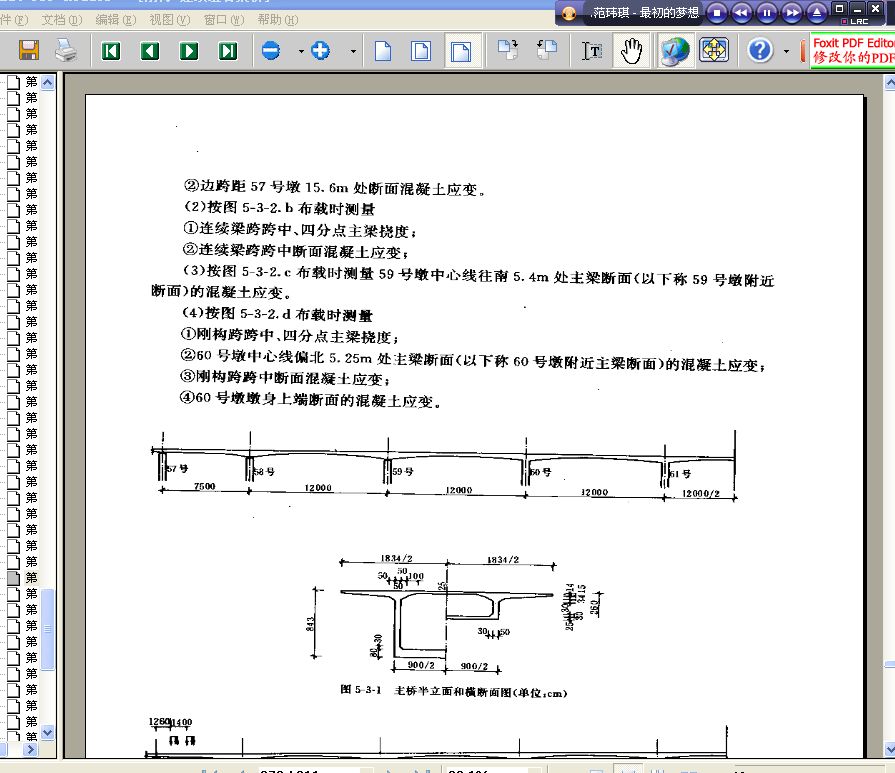This screenshot has height=773, width=895.
Task: Click the full screen arrows icon
Action: [713, 50]
